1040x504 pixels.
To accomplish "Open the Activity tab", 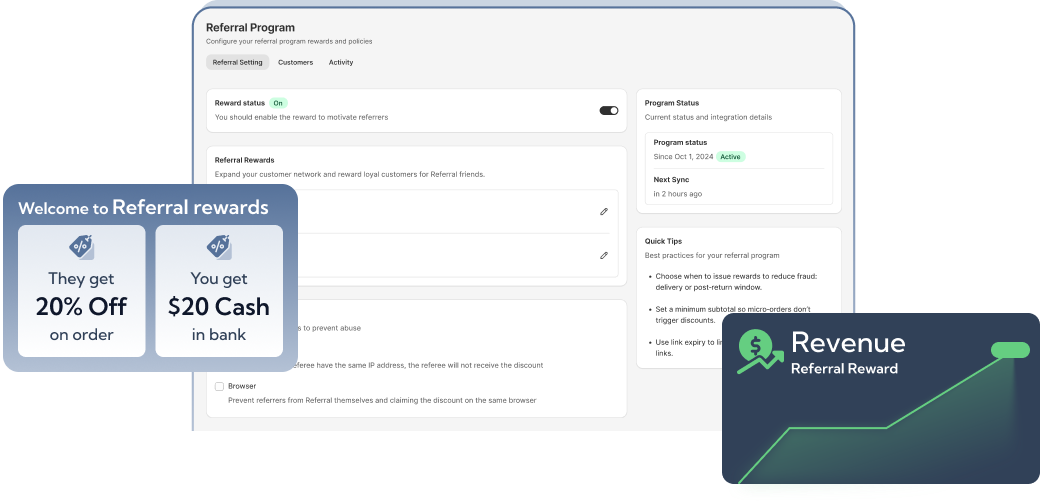I will pos(341,62).
